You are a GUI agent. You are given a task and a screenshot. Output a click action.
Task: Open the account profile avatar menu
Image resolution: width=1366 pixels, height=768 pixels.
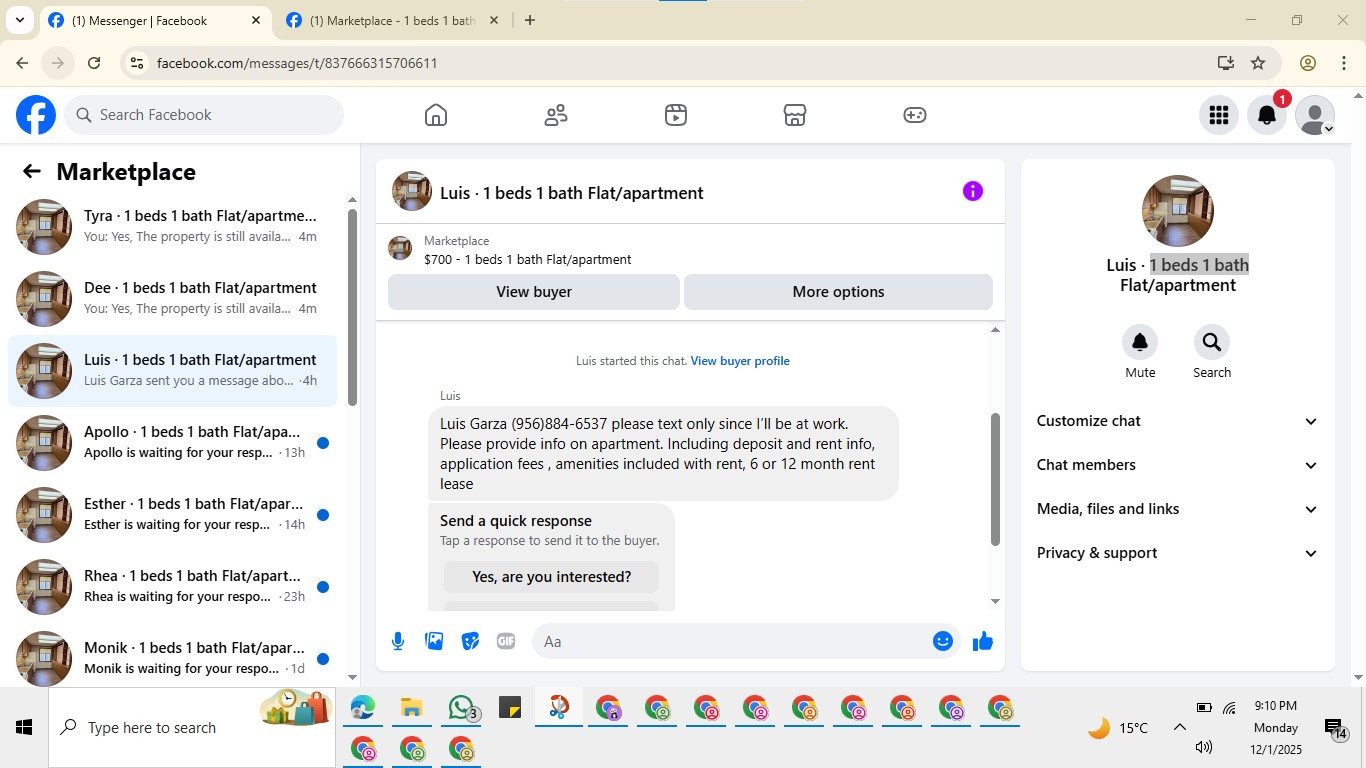pyautogui.click(x=1315, y=115)
